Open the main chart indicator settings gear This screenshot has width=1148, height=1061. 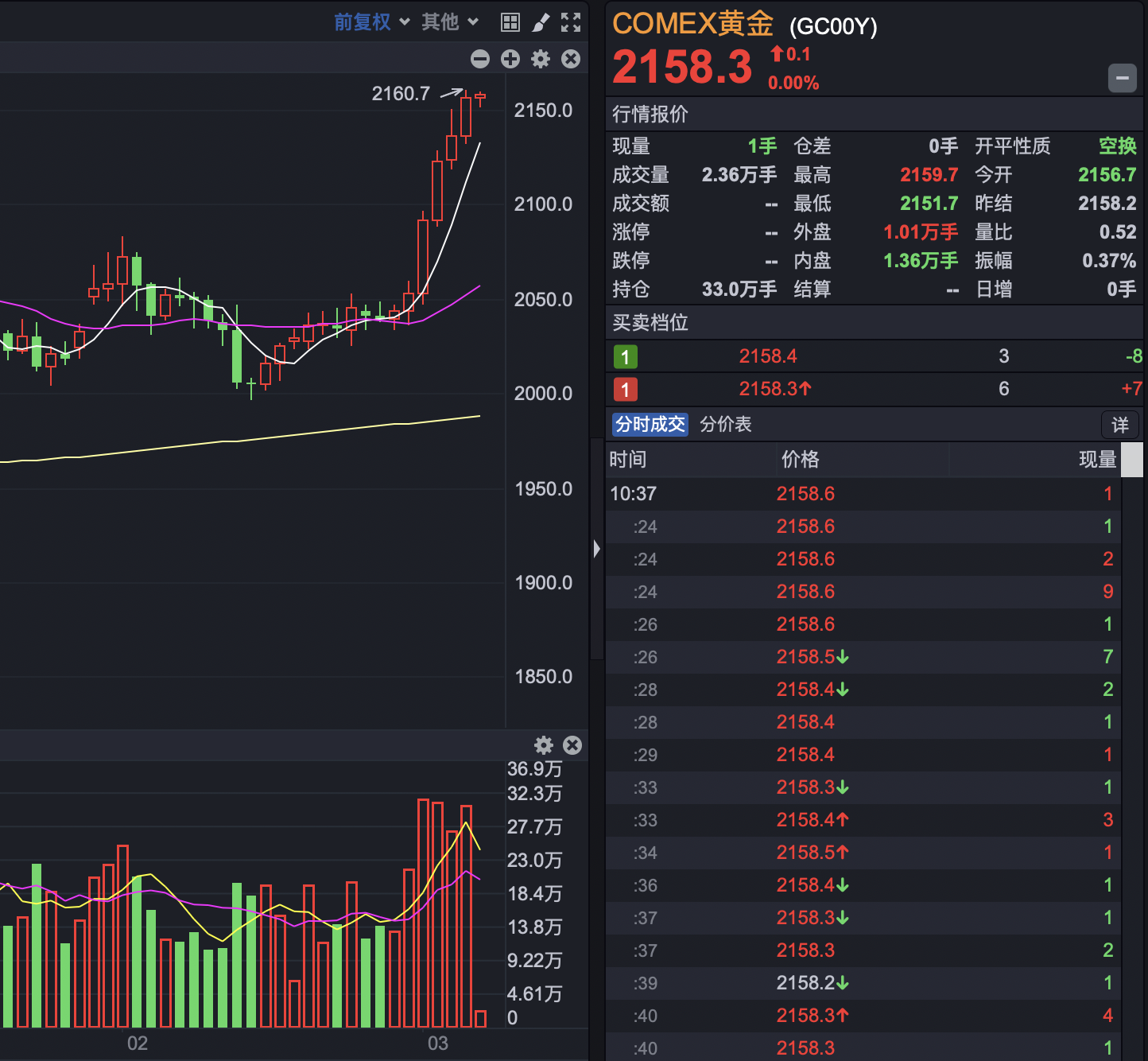coord(540,59)
